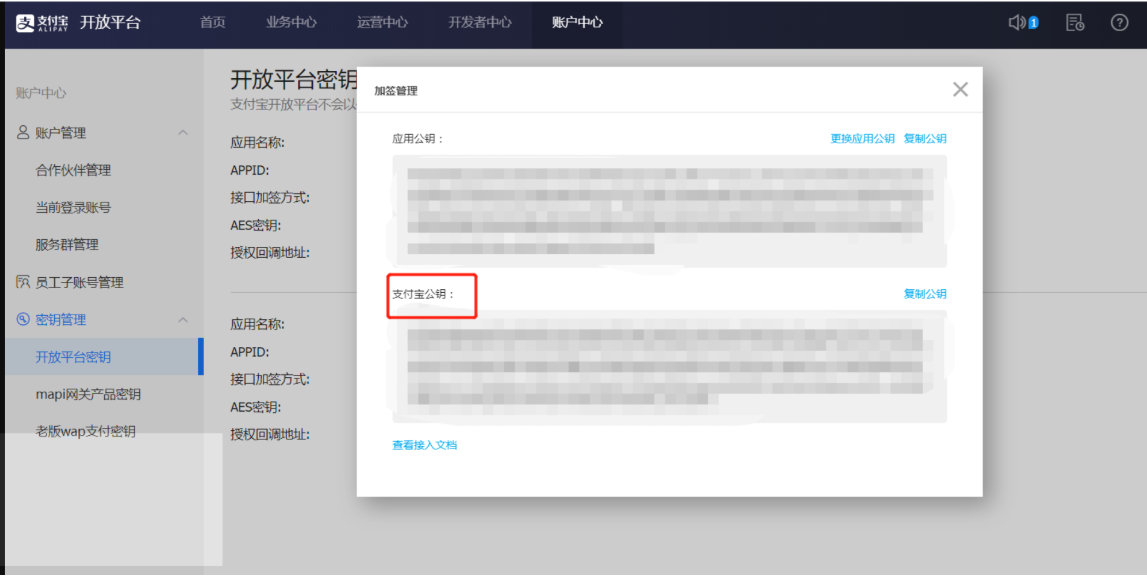Click the 支付宝公钥 key text box
This screenshot has height=576, width=1147.
[x=669, y=366]
